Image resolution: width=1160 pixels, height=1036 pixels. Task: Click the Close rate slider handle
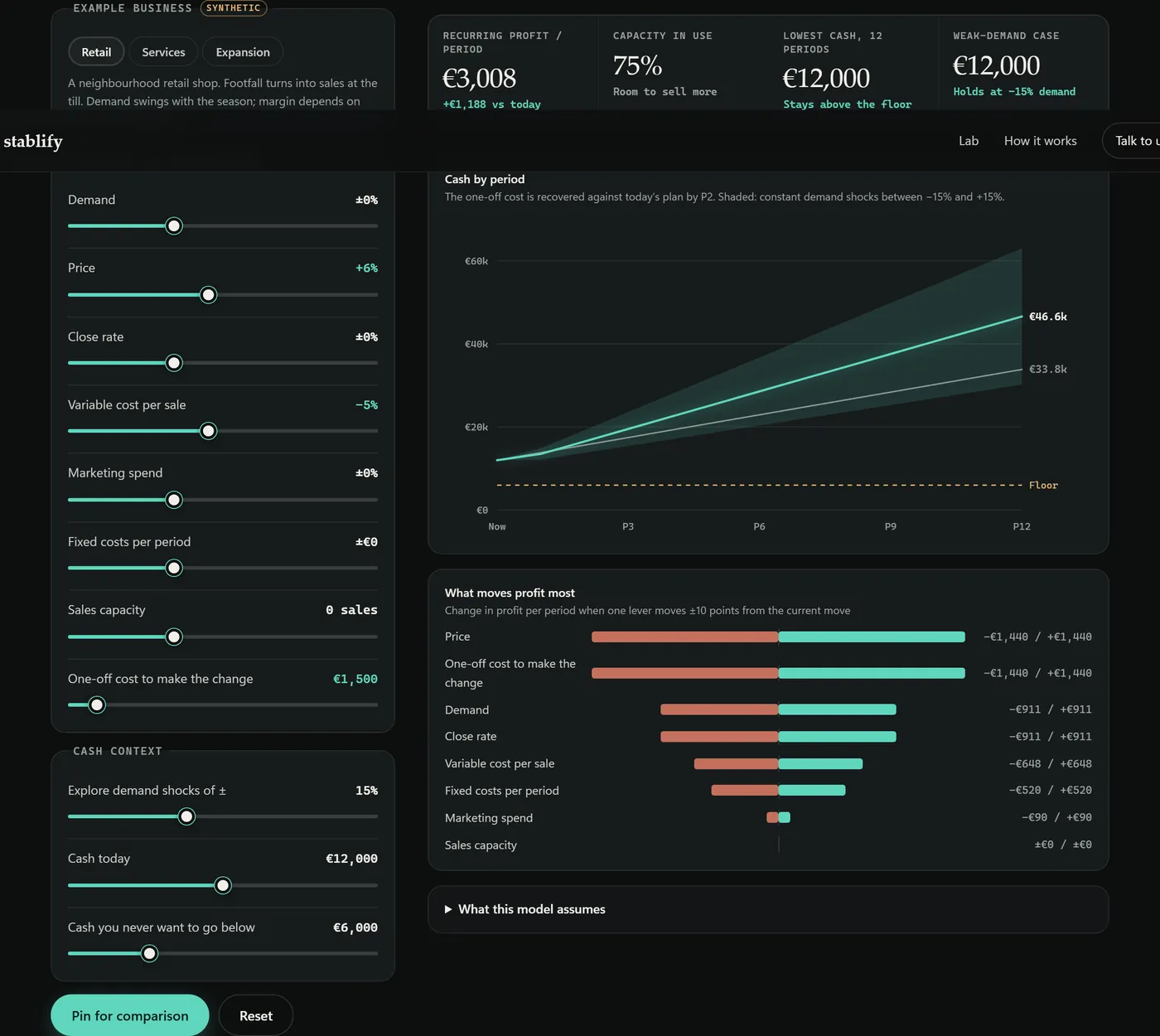(x=174, y=363)
